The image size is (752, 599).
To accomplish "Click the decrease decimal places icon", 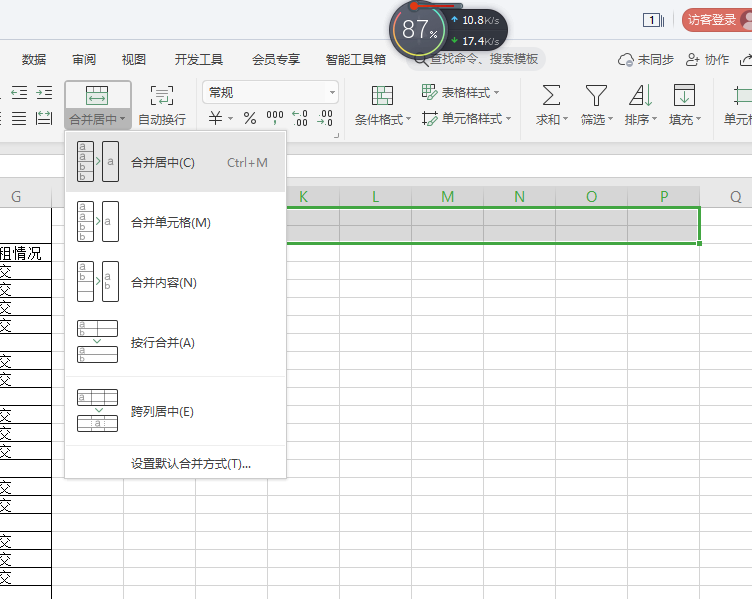I will [325, 117].
